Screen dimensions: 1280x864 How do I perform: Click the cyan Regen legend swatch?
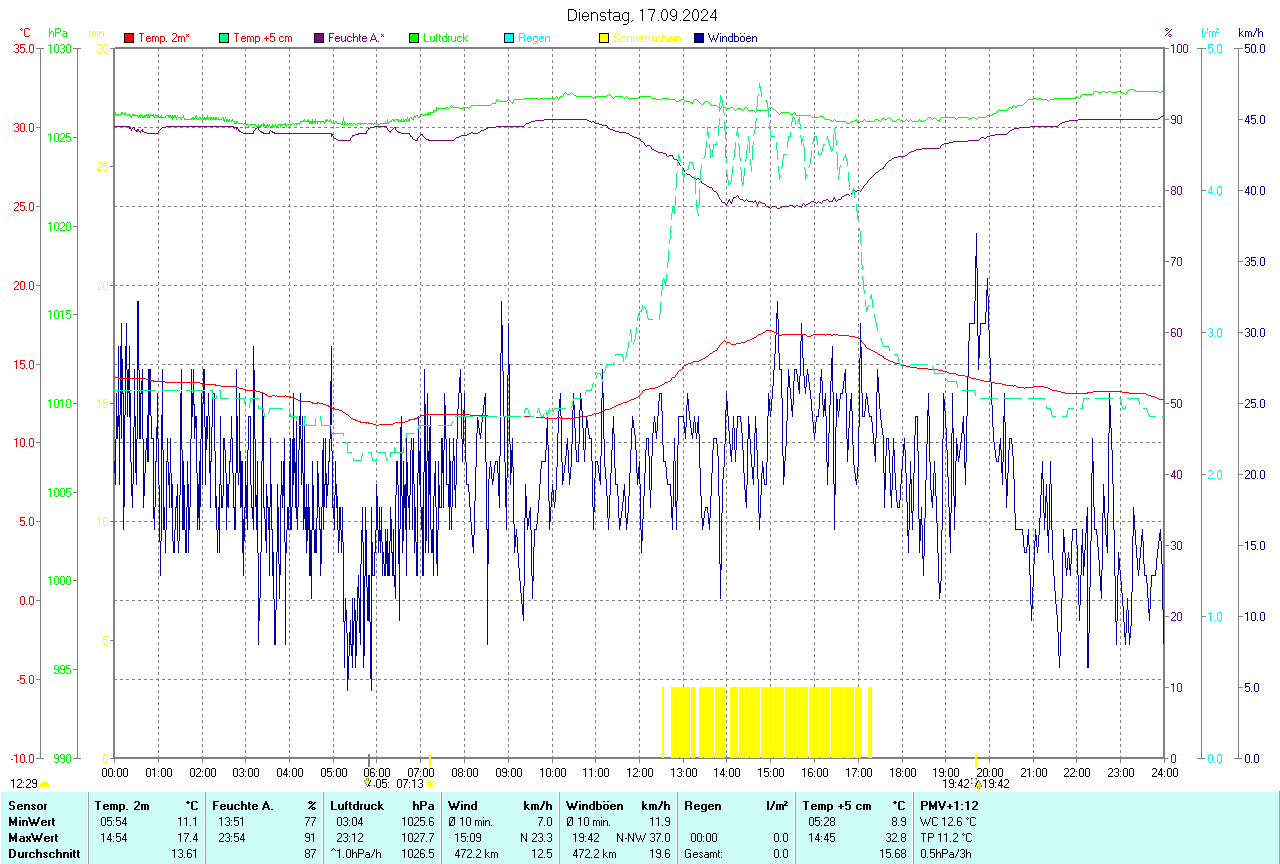point(509,38)
